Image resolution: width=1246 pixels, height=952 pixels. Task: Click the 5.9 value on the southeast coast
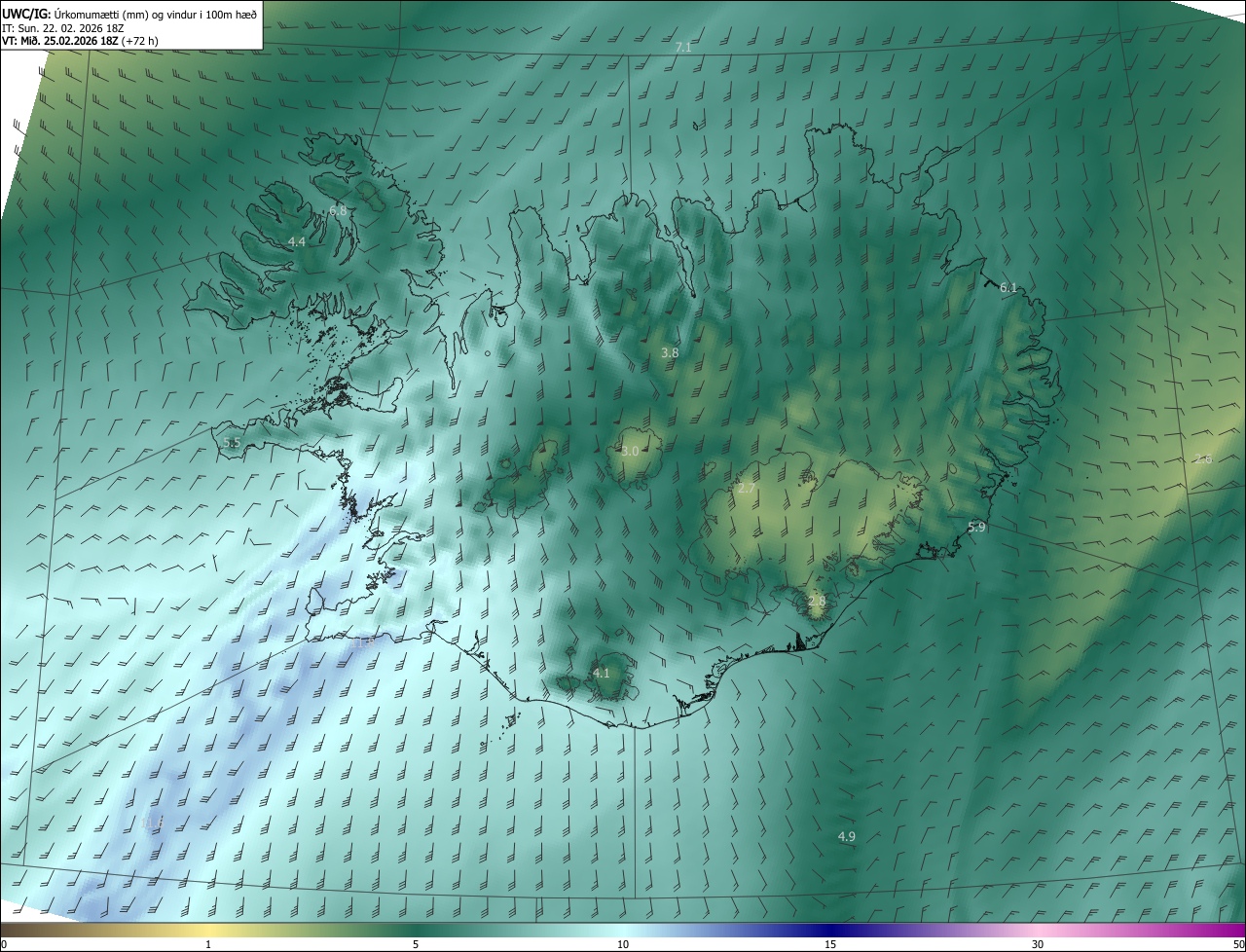tap(977, 527)
